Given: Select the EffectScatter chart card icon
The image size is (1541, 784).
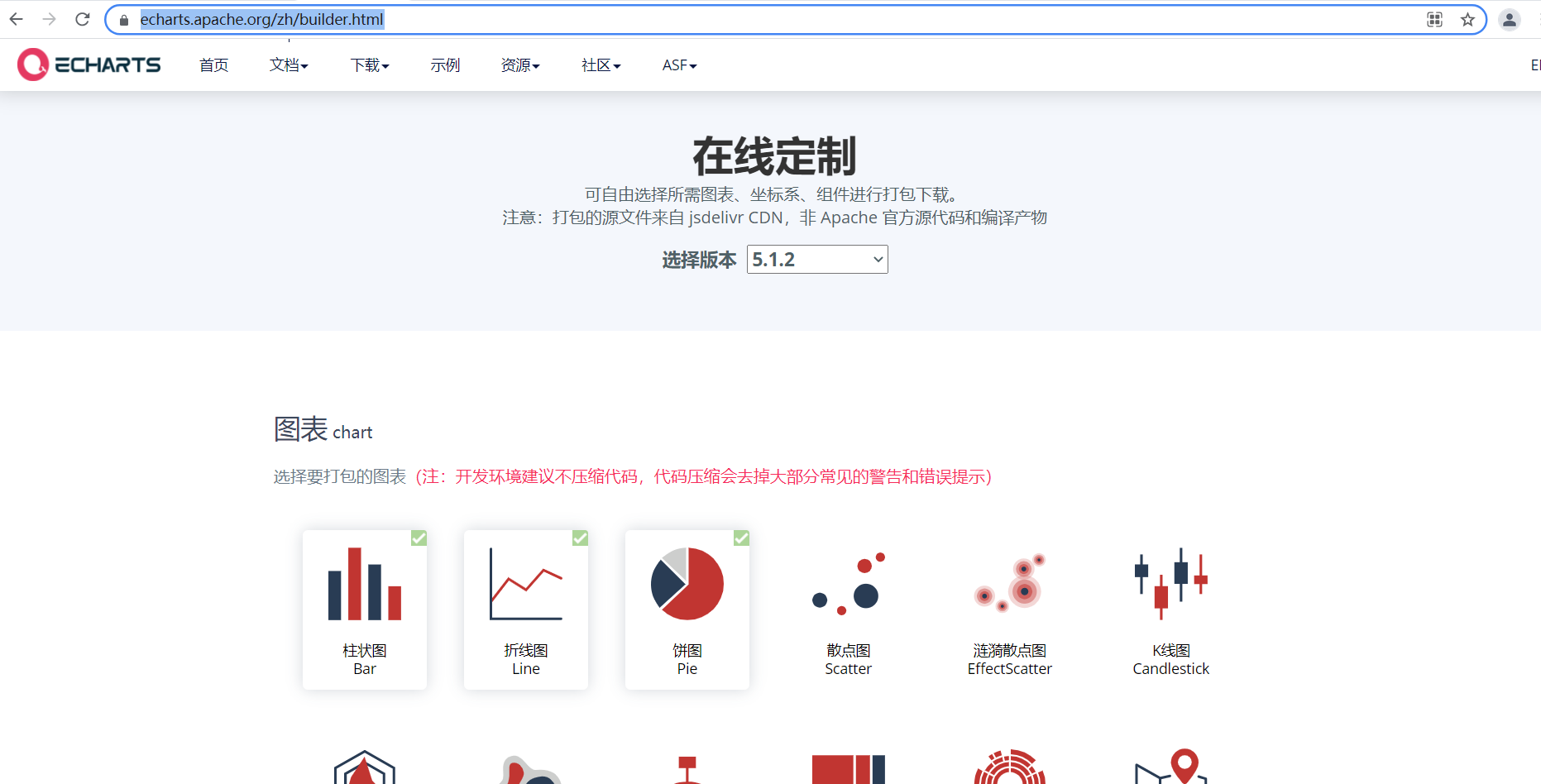Looking at the screenshot, I should 1009,584.
